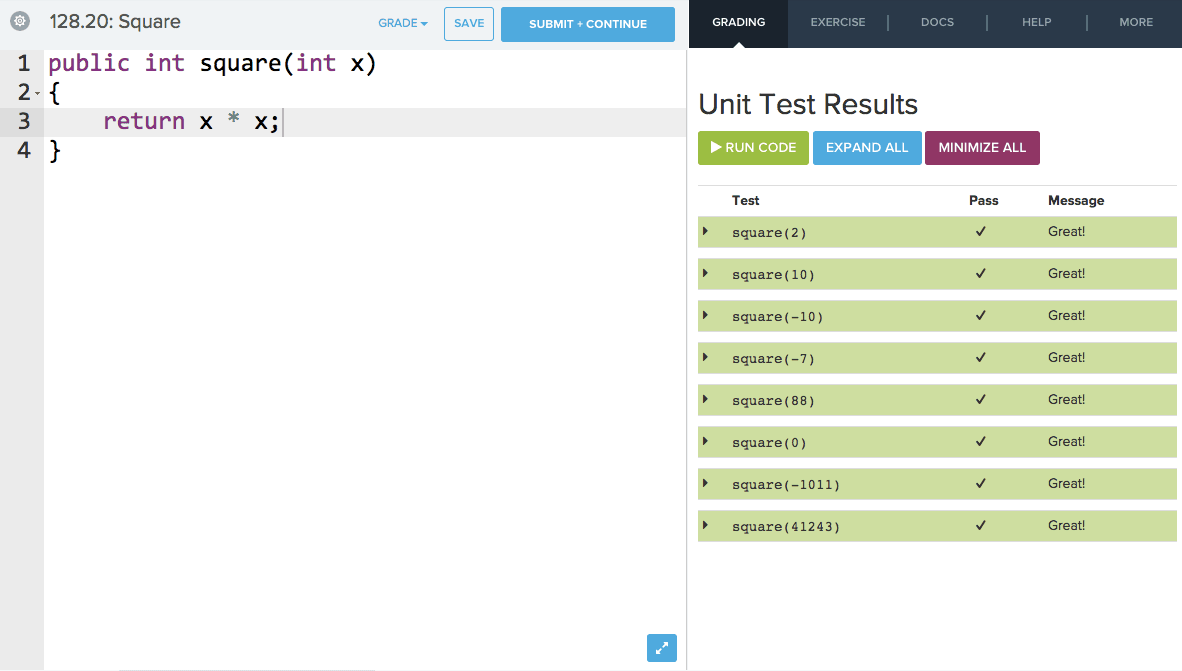Expand the square(2) test row
Image resolution: width=1182 pixels, height=671 pixels.
coord(705,232)
